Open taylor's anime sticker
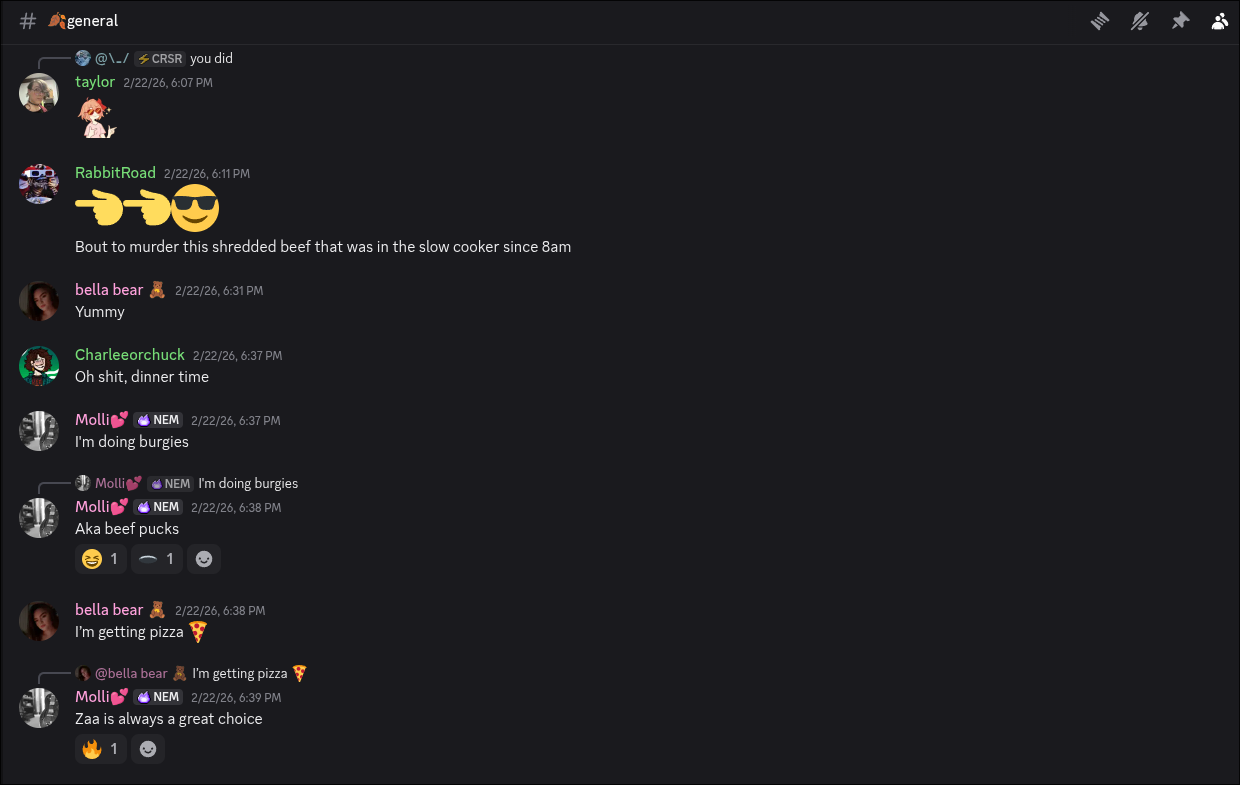Image resolution: width=1240 pixels, height=785 pixels. point(96,118)
